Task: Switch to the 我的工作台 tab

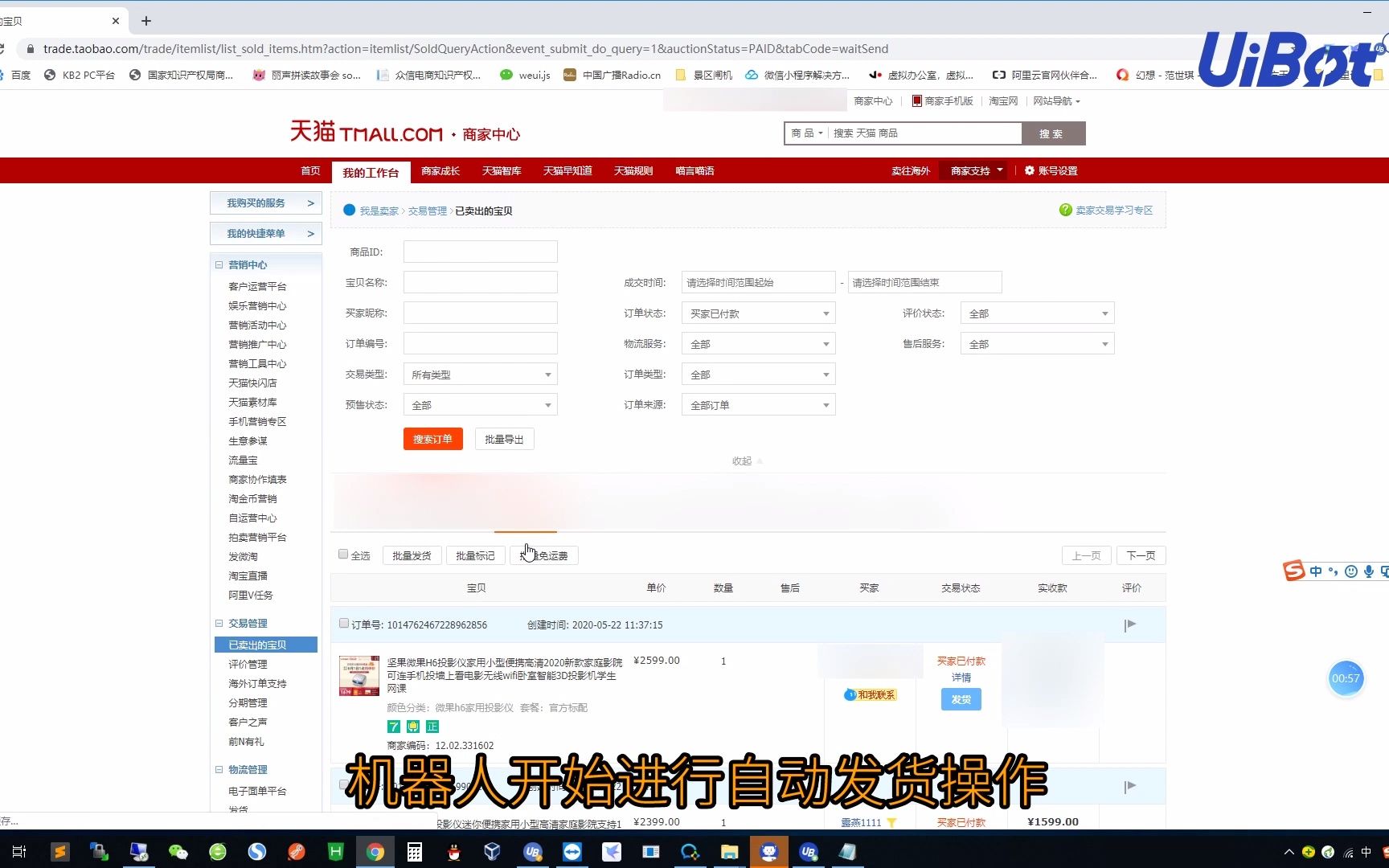Action: (371, 171)
